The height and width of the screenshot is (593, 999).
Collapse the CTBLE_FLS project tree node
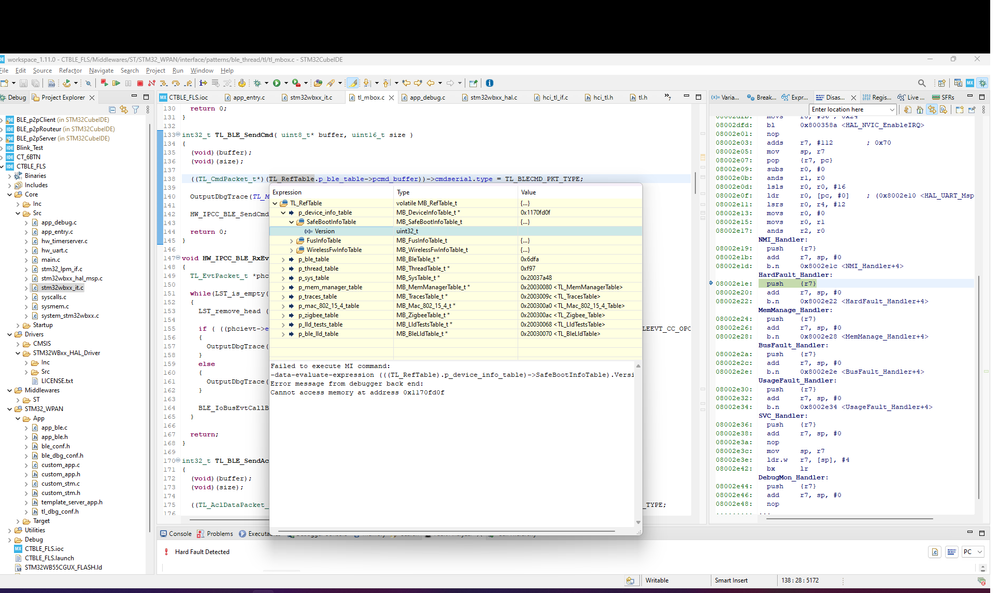pos(3,166)
